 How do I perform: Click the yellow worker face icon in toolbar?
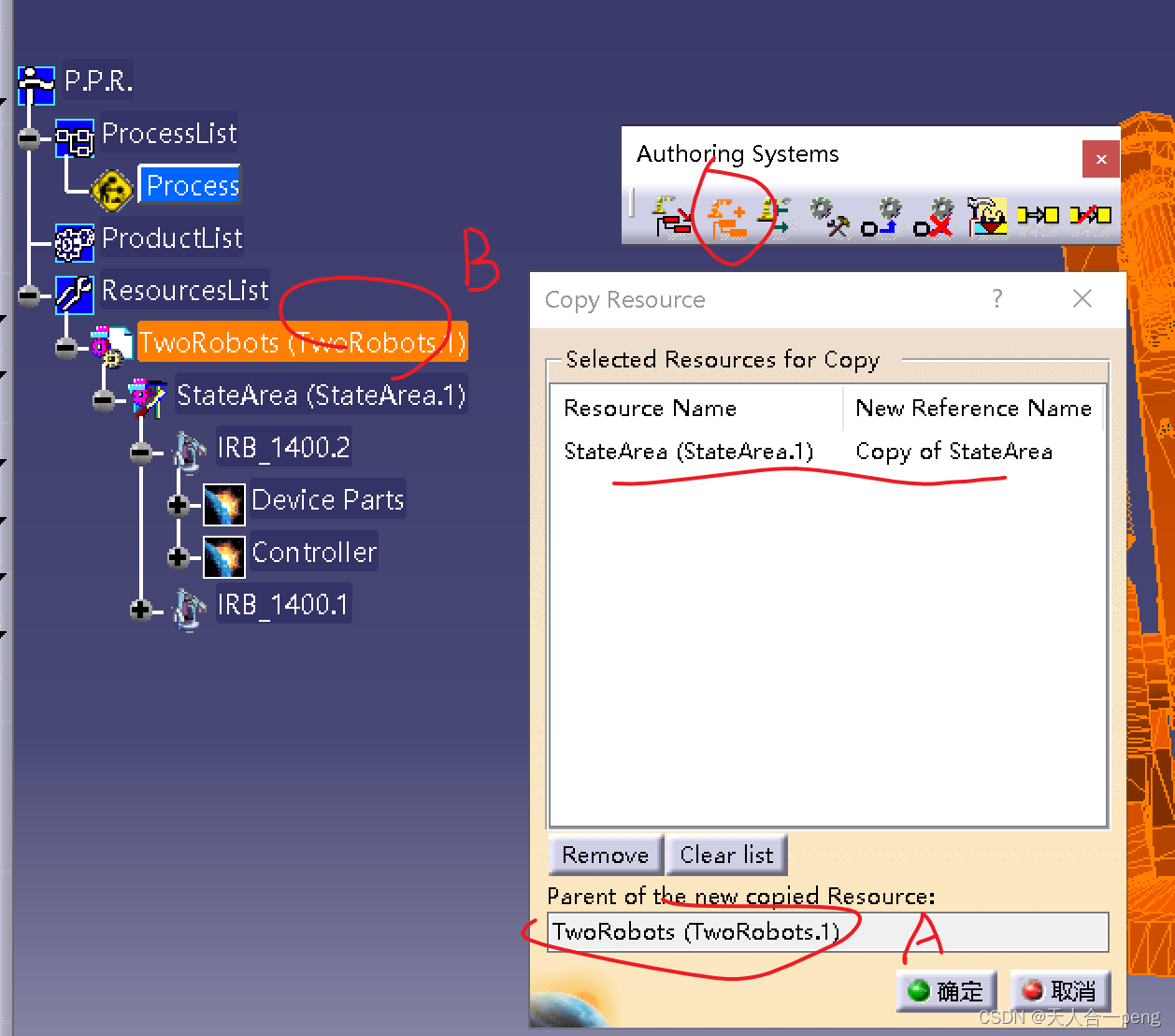986,217
